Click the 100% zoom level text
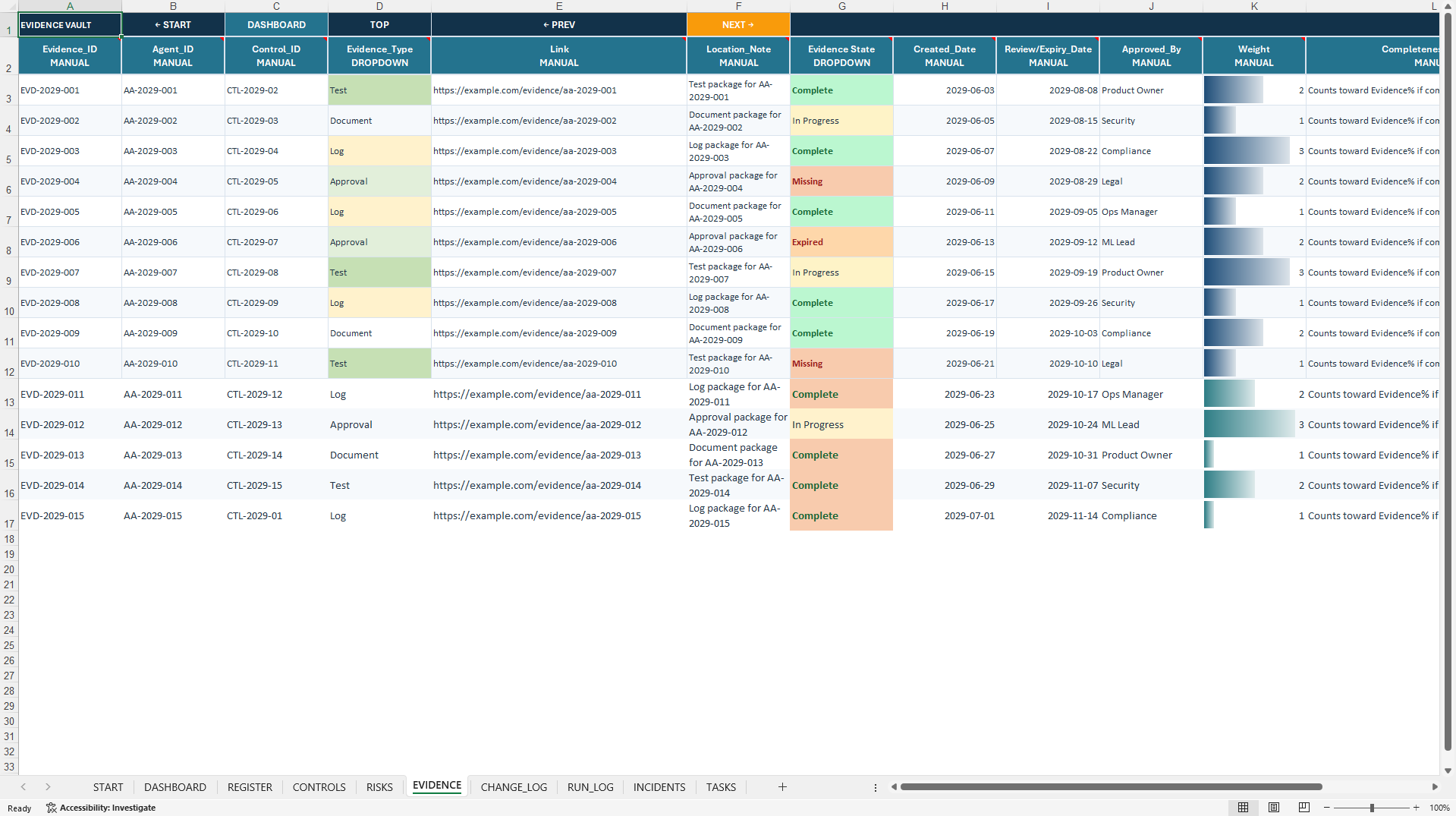 (1439, 808)
